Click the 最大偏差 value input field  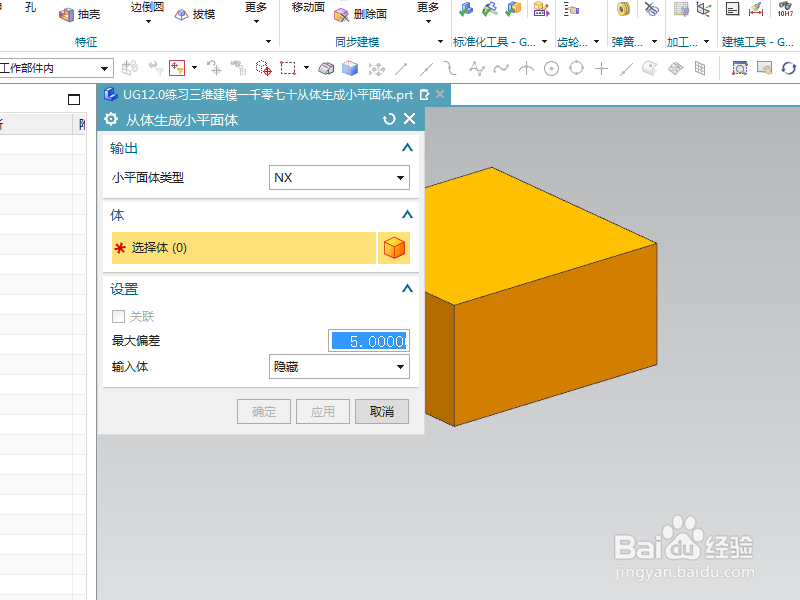[x=368, y=340]
